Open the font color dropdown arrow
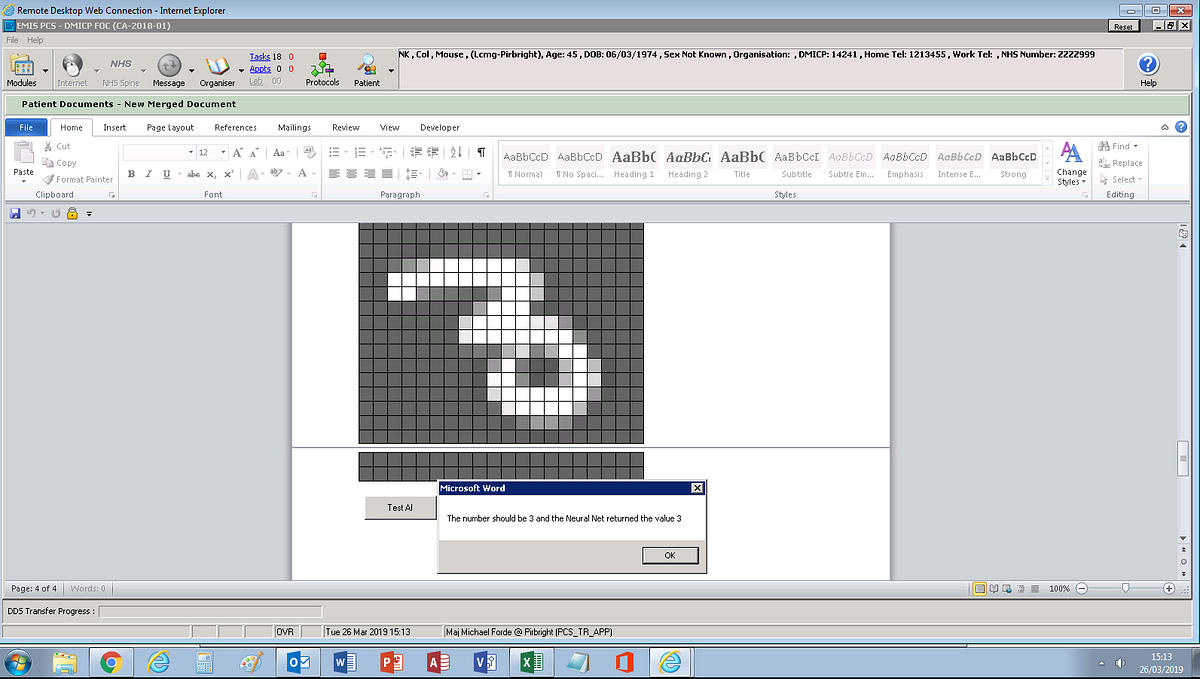Screen dimensions: 1200x679 [312, 174]
